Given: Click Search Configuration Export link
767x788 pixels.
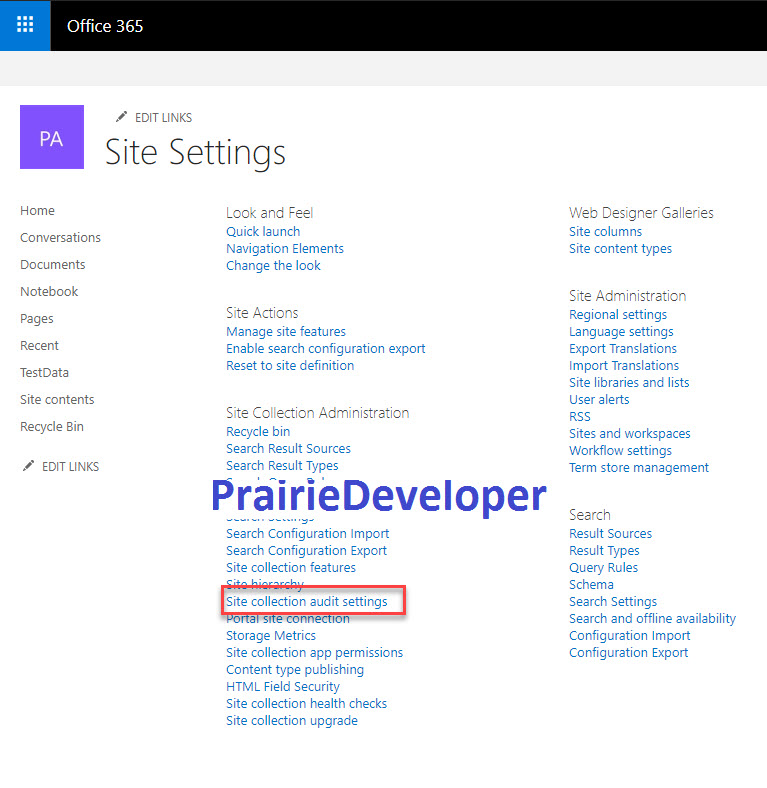Looking at the screenshot, I should (x=307, y=551).
